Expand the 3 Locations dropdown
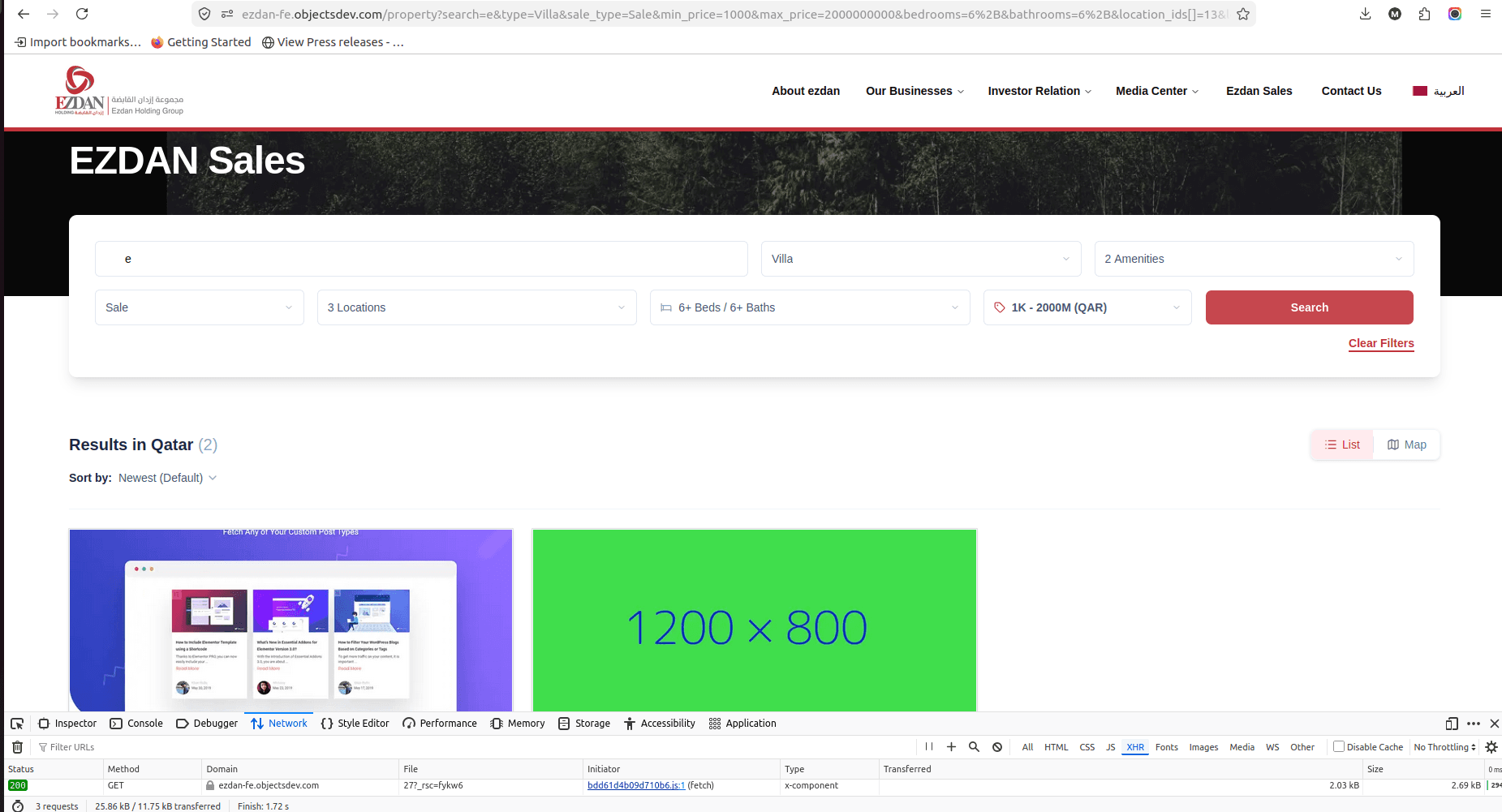The width and height of the screenshot is (1502, 812). (x=477, y=307)
